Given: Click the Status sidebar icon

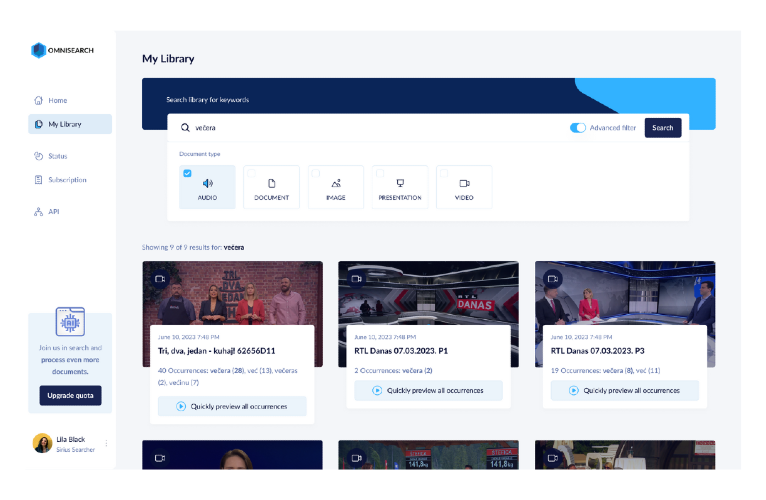Looking at the screenshot, I should pyautogui.click(x=39, y=156).
